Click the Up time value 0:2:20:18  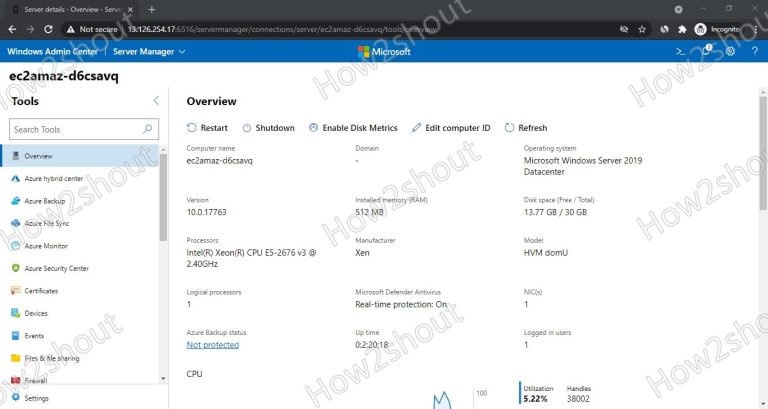372,345
